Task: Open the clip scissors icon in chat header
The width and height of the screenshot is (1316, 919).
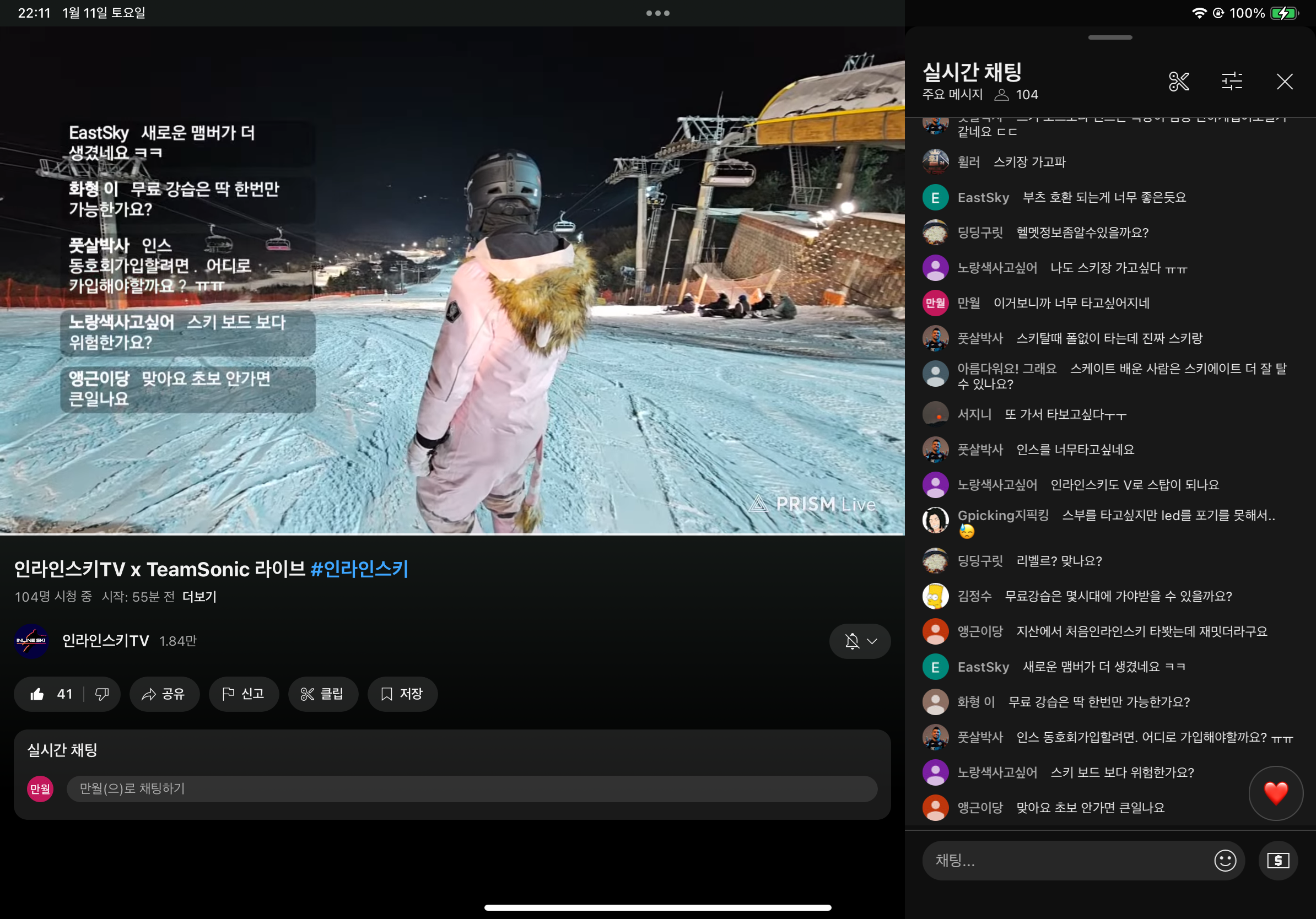Action: pos(1179,82)
